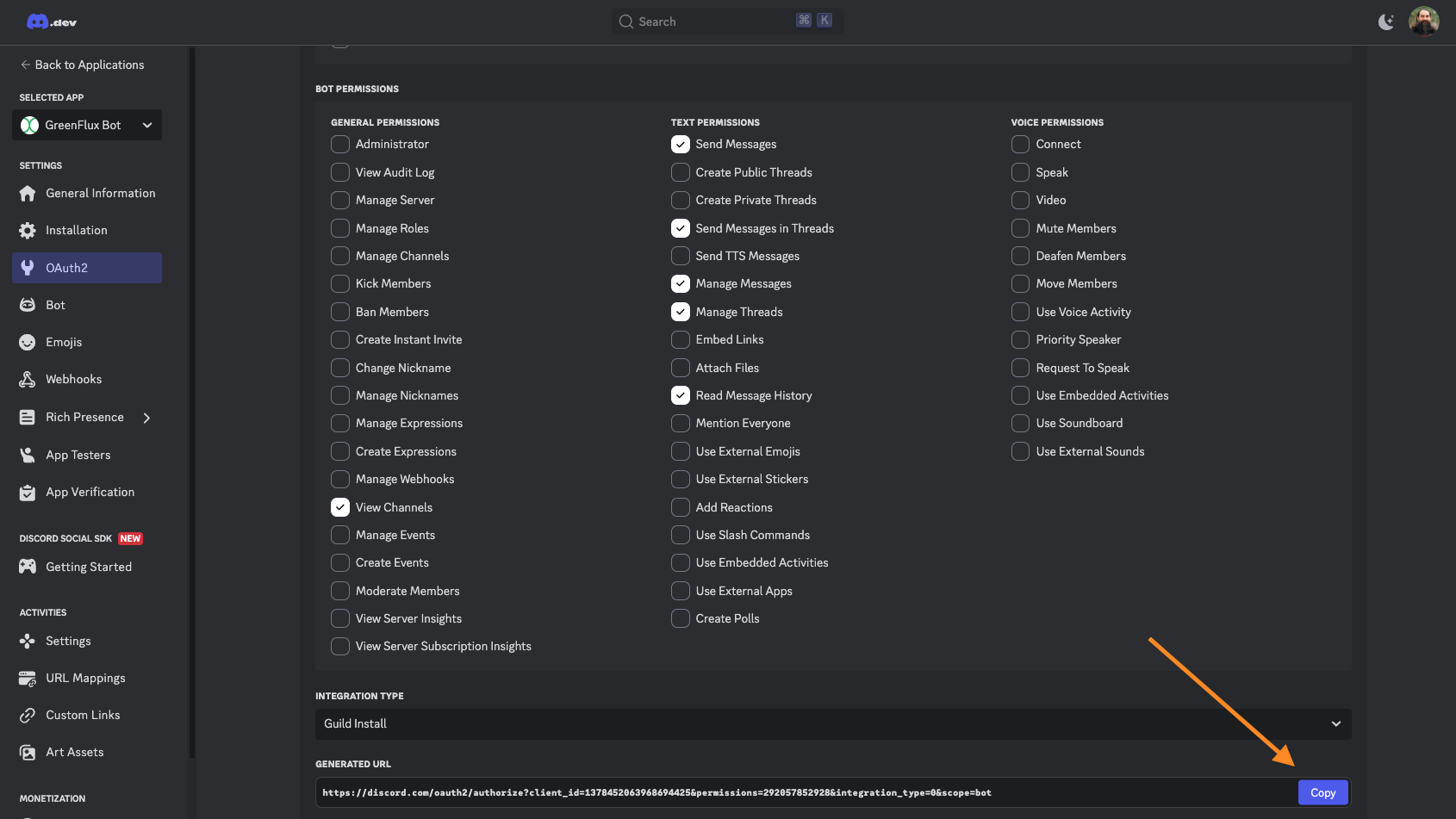Click the Bot robot icon in sidebar

(28, 305)
